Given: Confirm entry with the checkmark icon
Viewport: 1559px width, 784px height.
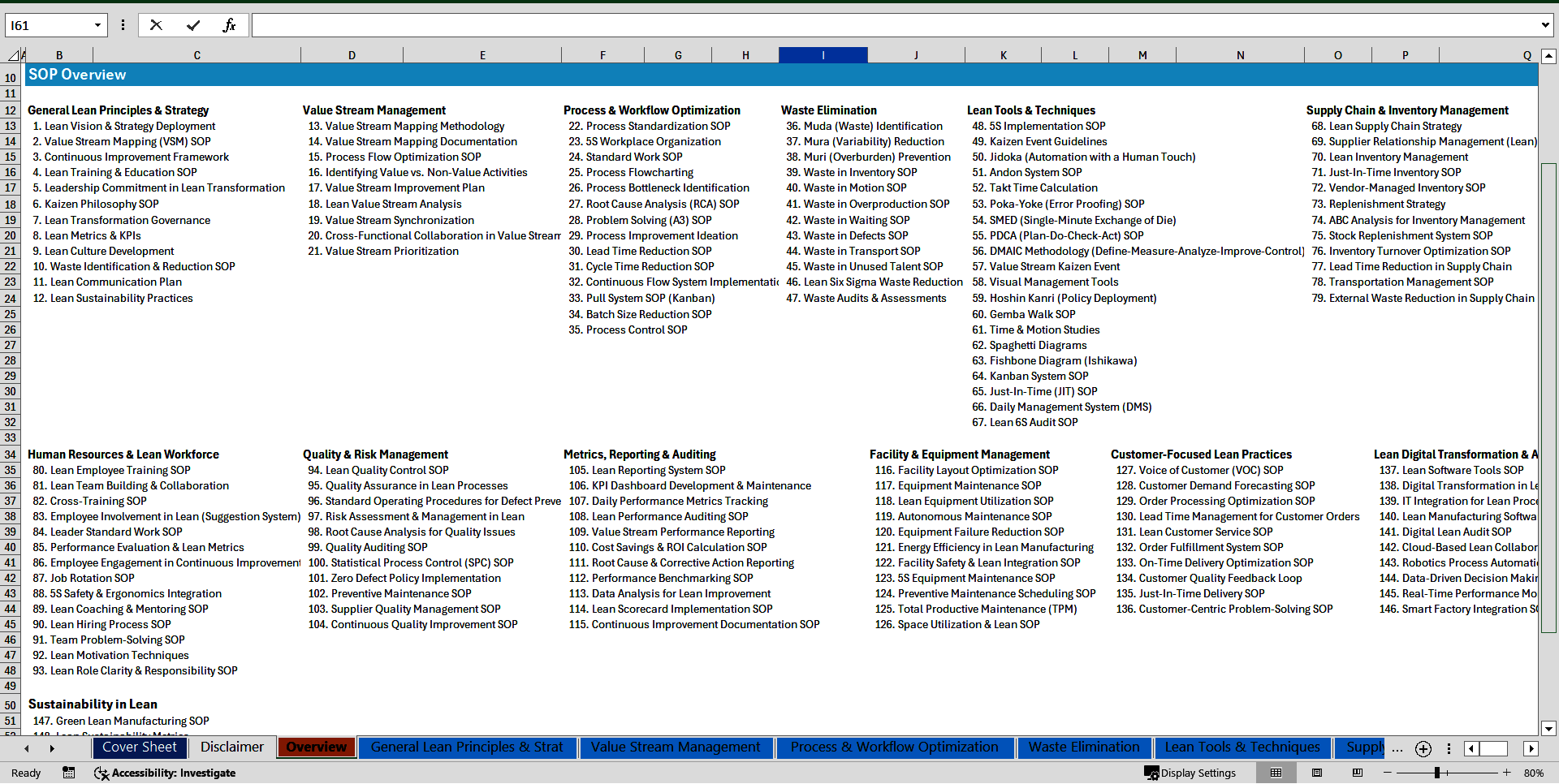Looking at the screenshot, I should pyautogui.click(x=193, y=25).
